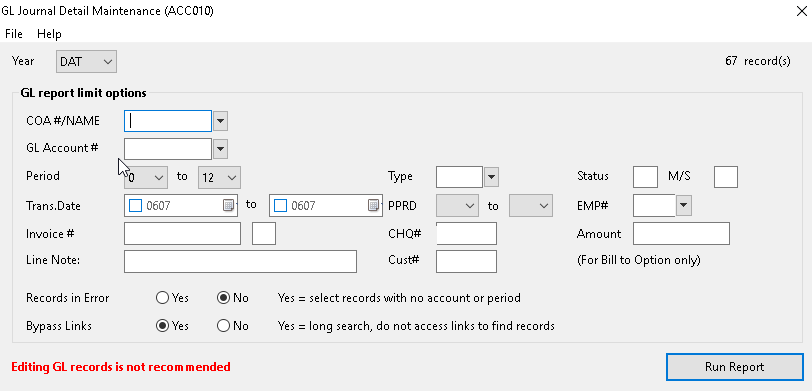
Task: Tick the first Trans.Date checkbox
Action: (135, 206)
